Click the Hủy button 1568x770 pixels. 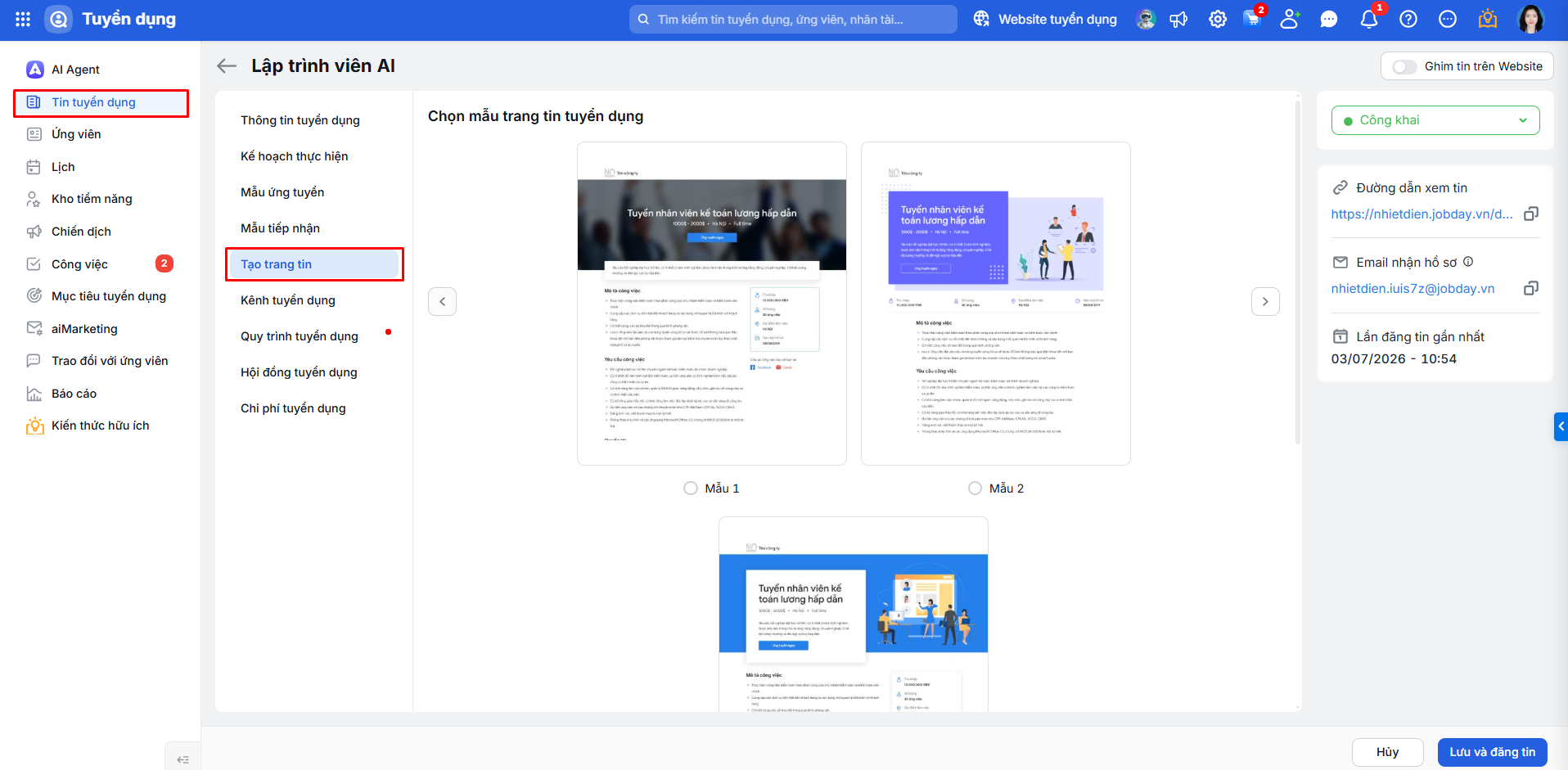tap(1388, 752)
